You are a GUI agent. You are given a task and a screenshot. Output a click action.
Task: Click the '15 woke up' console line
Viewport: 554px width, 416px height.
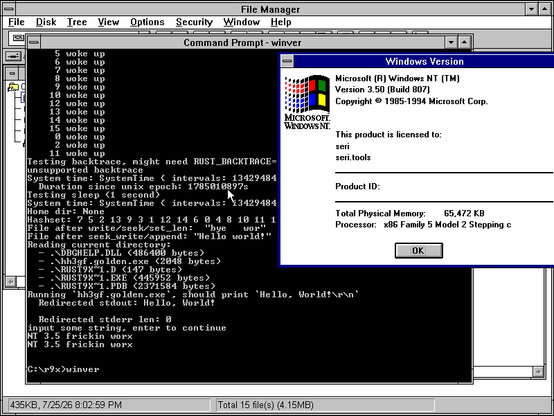[x=77, y=128]
